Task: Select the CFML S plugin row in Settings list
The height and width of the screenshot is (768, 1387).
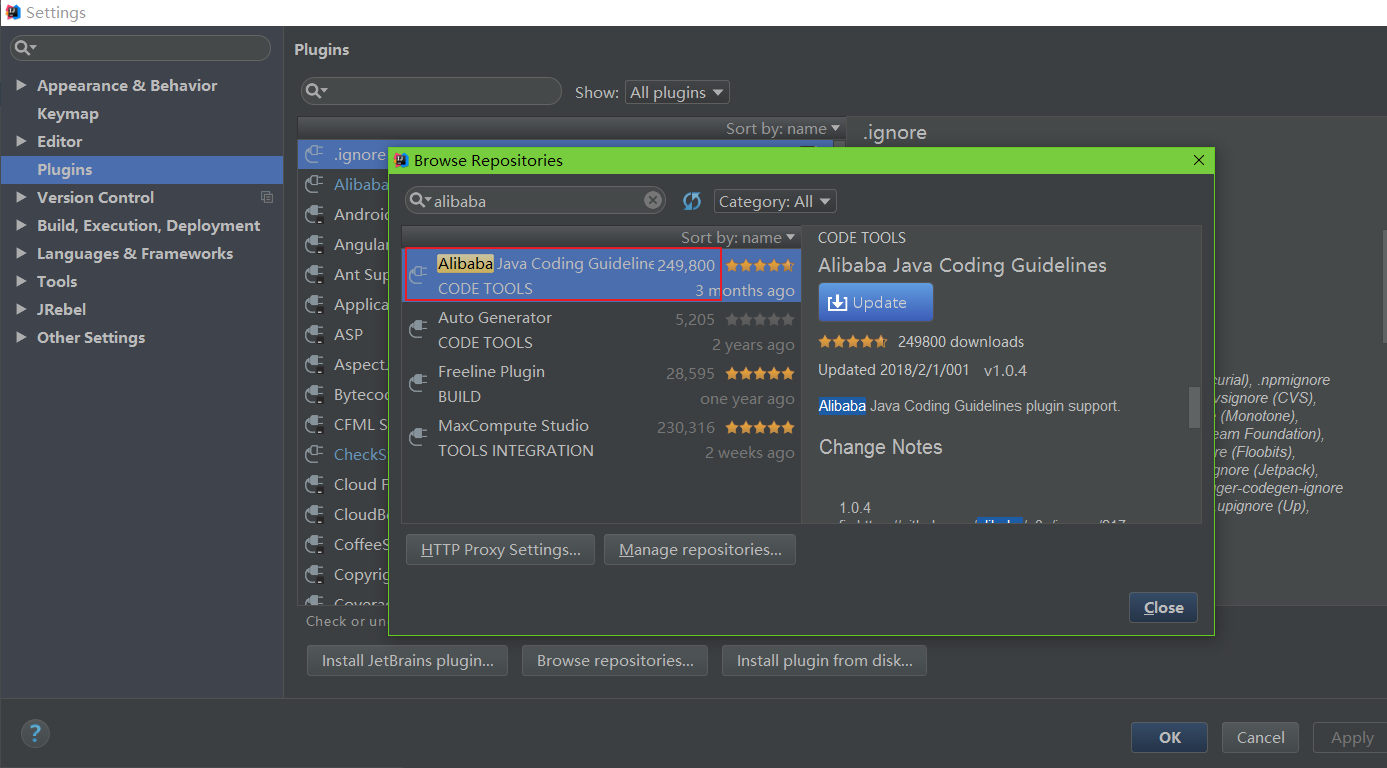Action: 343,424
